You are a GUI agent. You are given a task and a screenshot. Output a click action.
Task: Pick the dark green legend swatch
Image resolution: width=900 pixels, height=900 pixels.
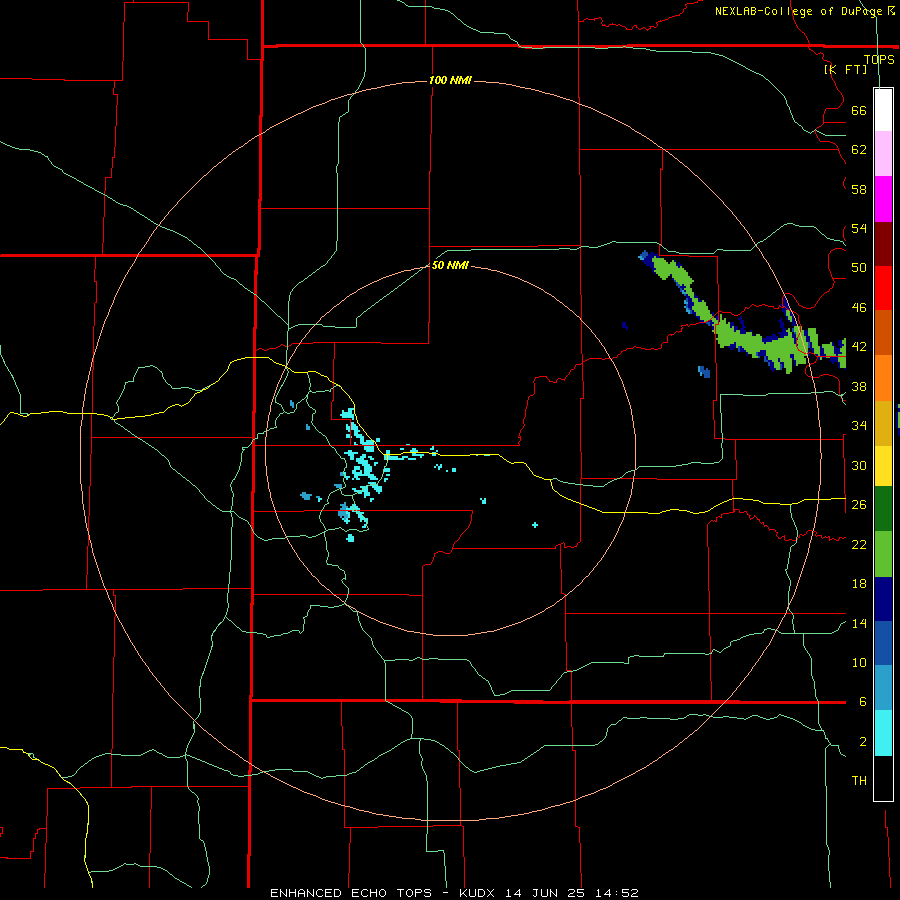(x=883, y=509)
